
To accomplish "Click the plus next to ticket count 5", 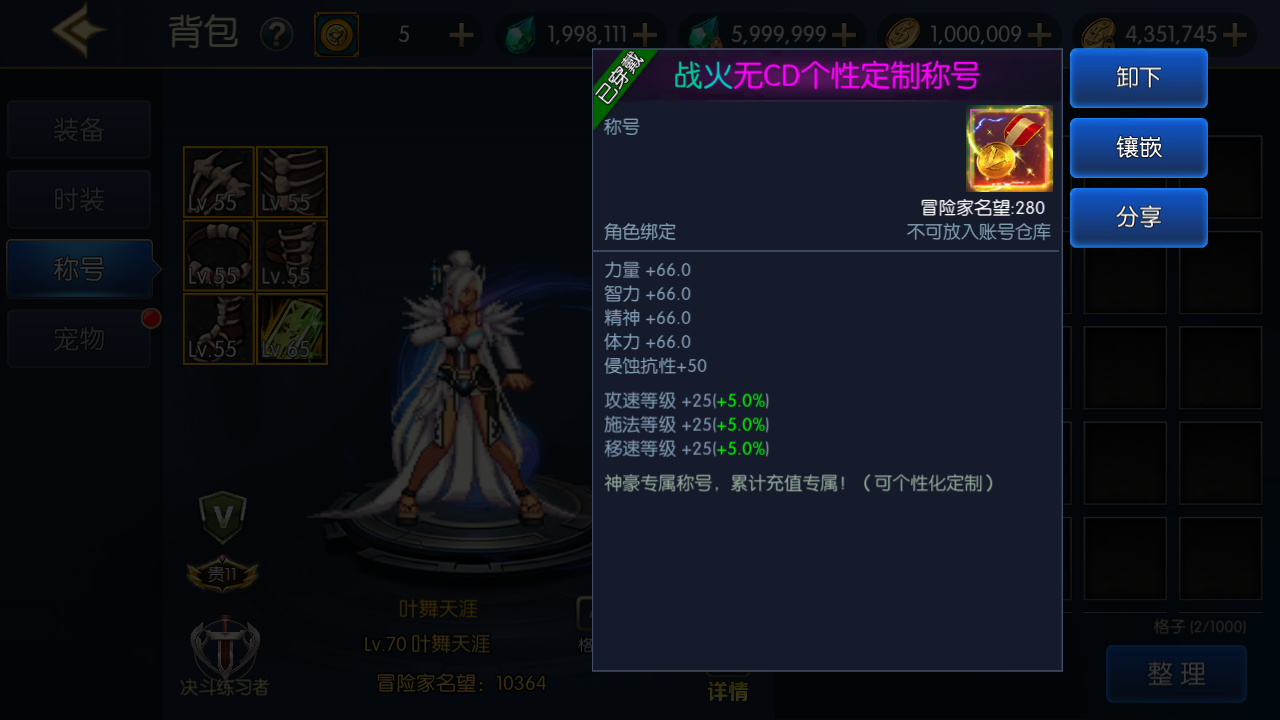I will tap(461, 35).
